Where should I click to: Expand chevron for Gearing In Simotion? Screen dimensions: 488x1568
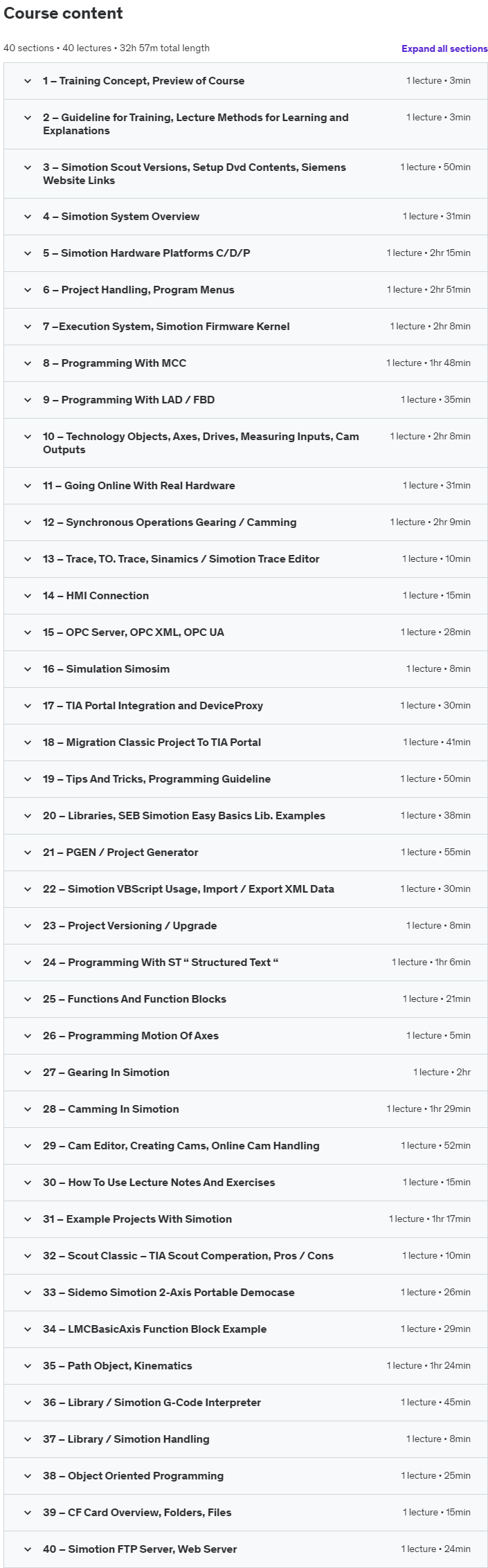[28, 1073]
